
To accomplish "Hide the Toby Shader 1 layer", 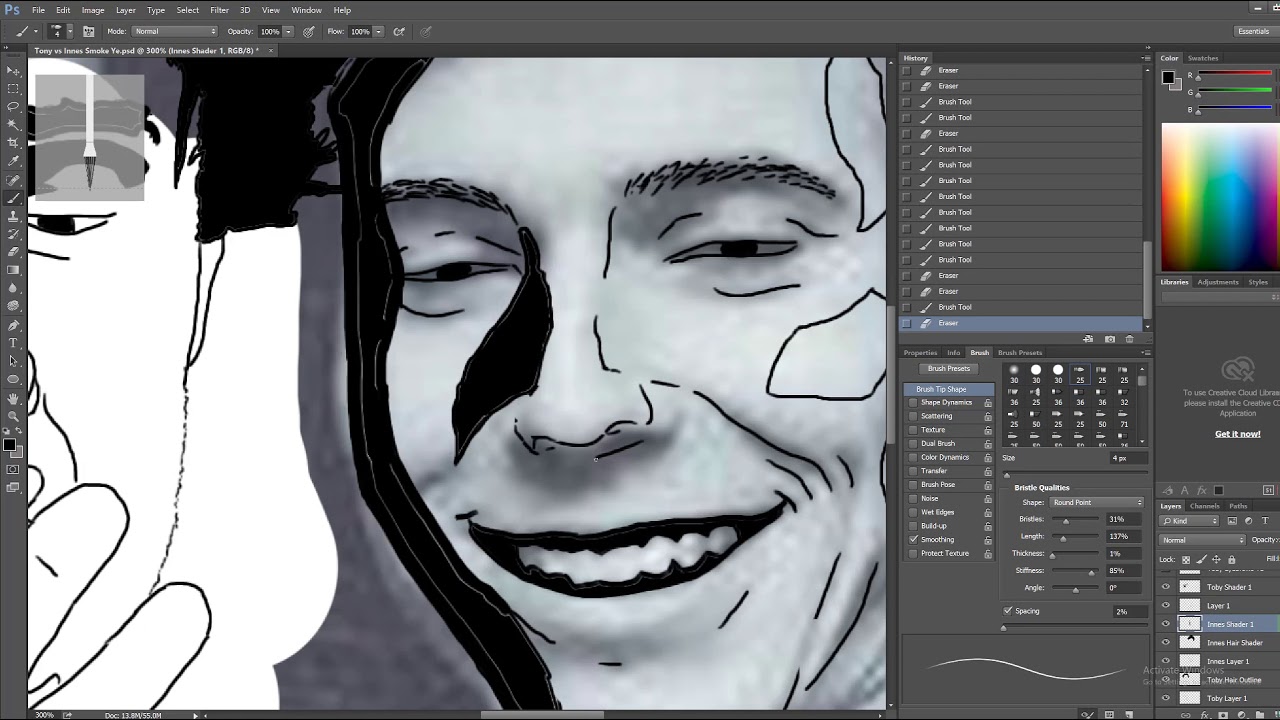I will pos(1166,587).
